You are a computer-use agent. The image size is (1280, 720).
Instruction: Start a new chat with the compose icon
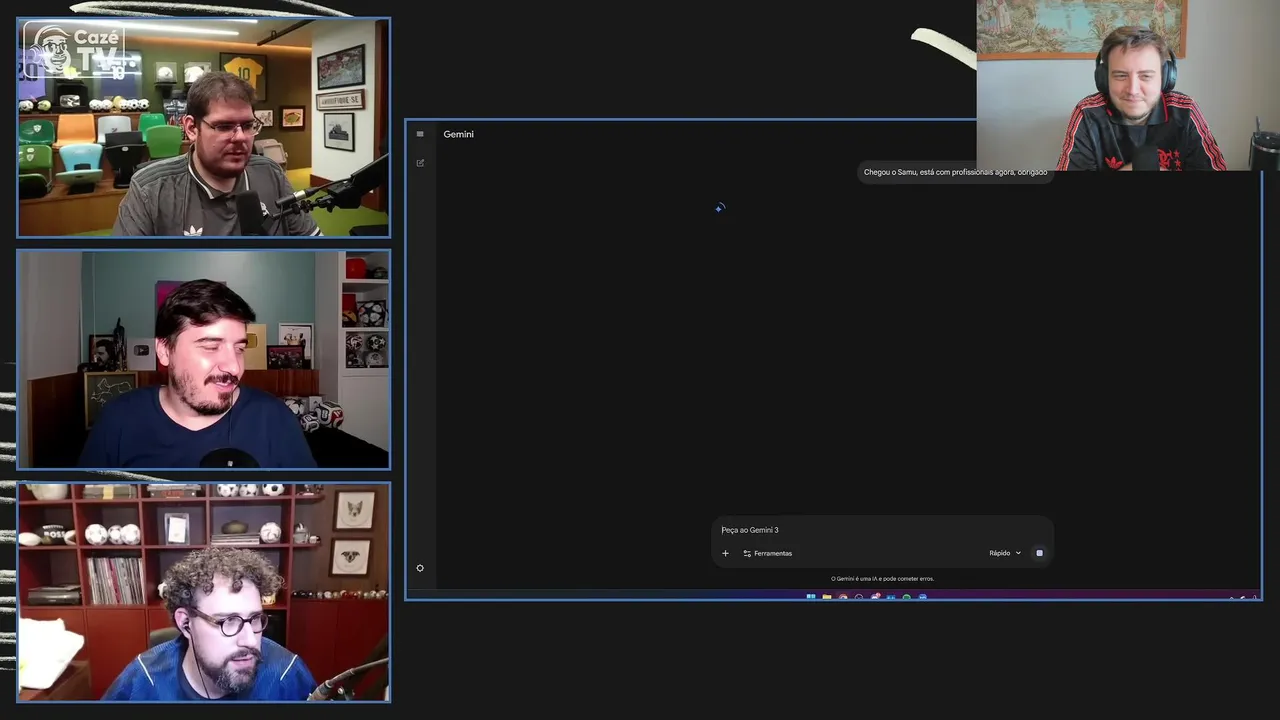[420, 163]
